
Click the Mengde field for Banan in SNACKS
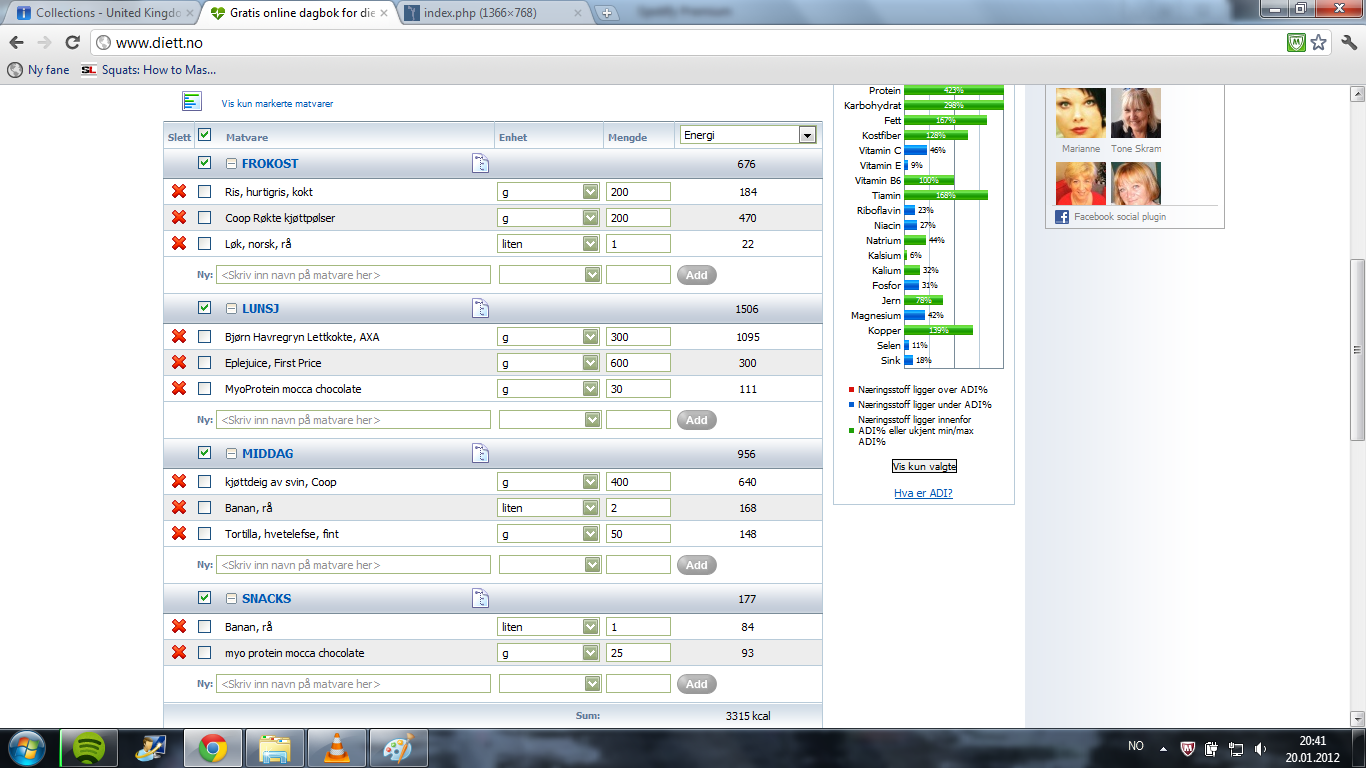[x=638, y=627]
